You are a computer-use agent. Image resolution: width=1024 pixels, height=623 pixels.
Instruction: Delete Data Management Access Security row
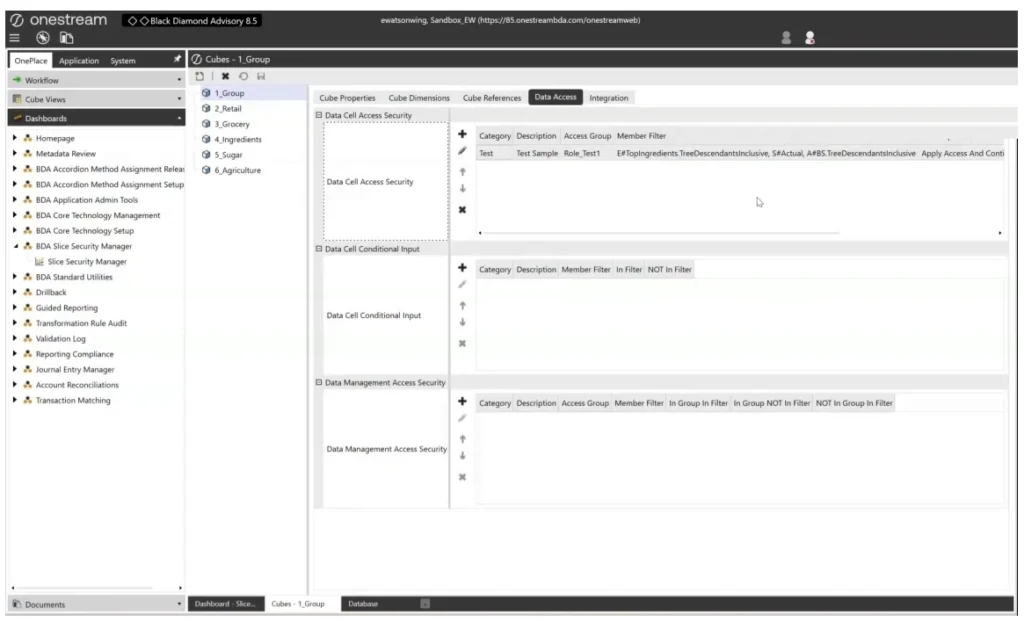[x=462, y=477]
